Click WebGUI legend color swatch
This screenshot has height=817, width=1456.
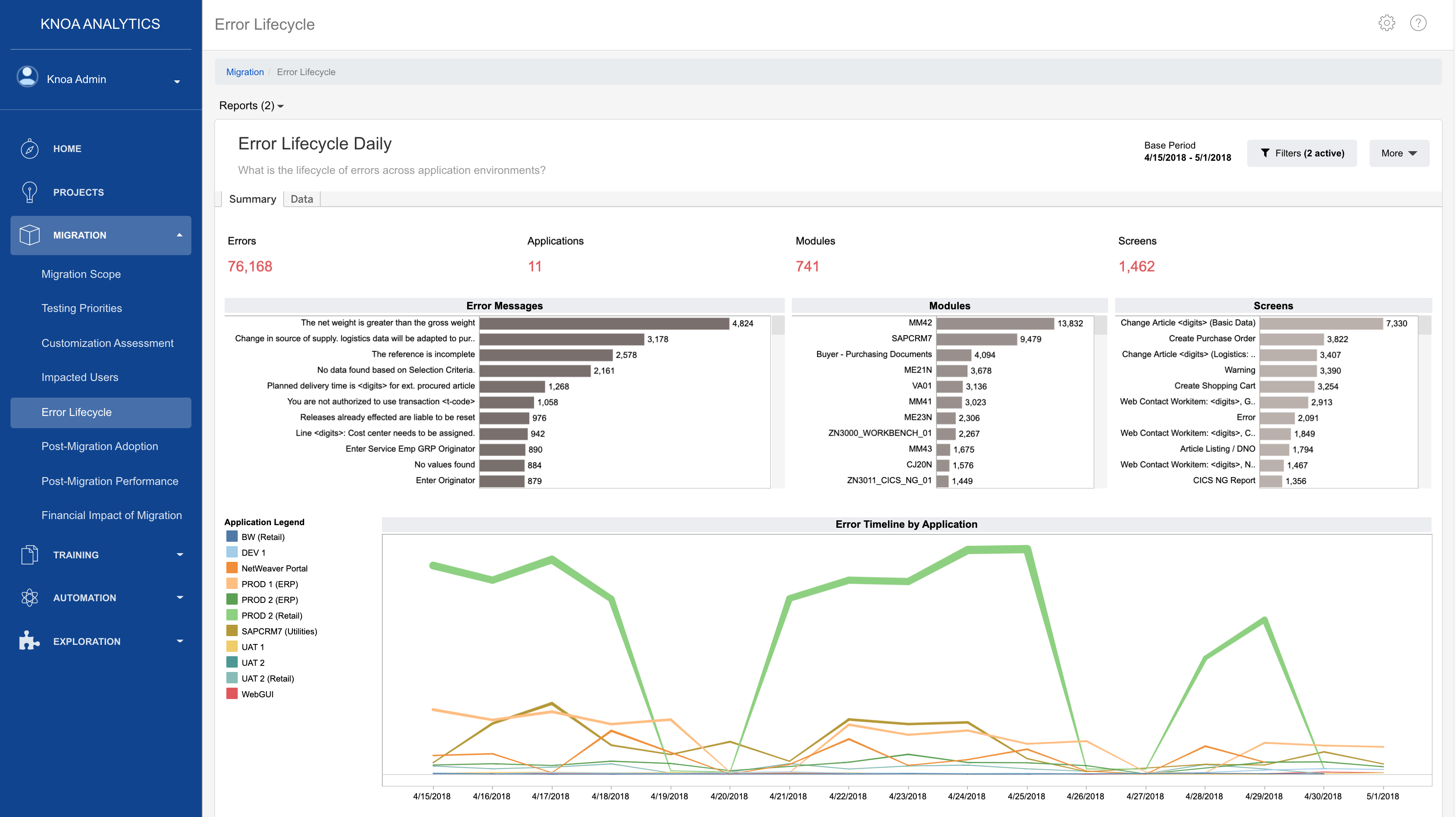click(x=232, y=694)
